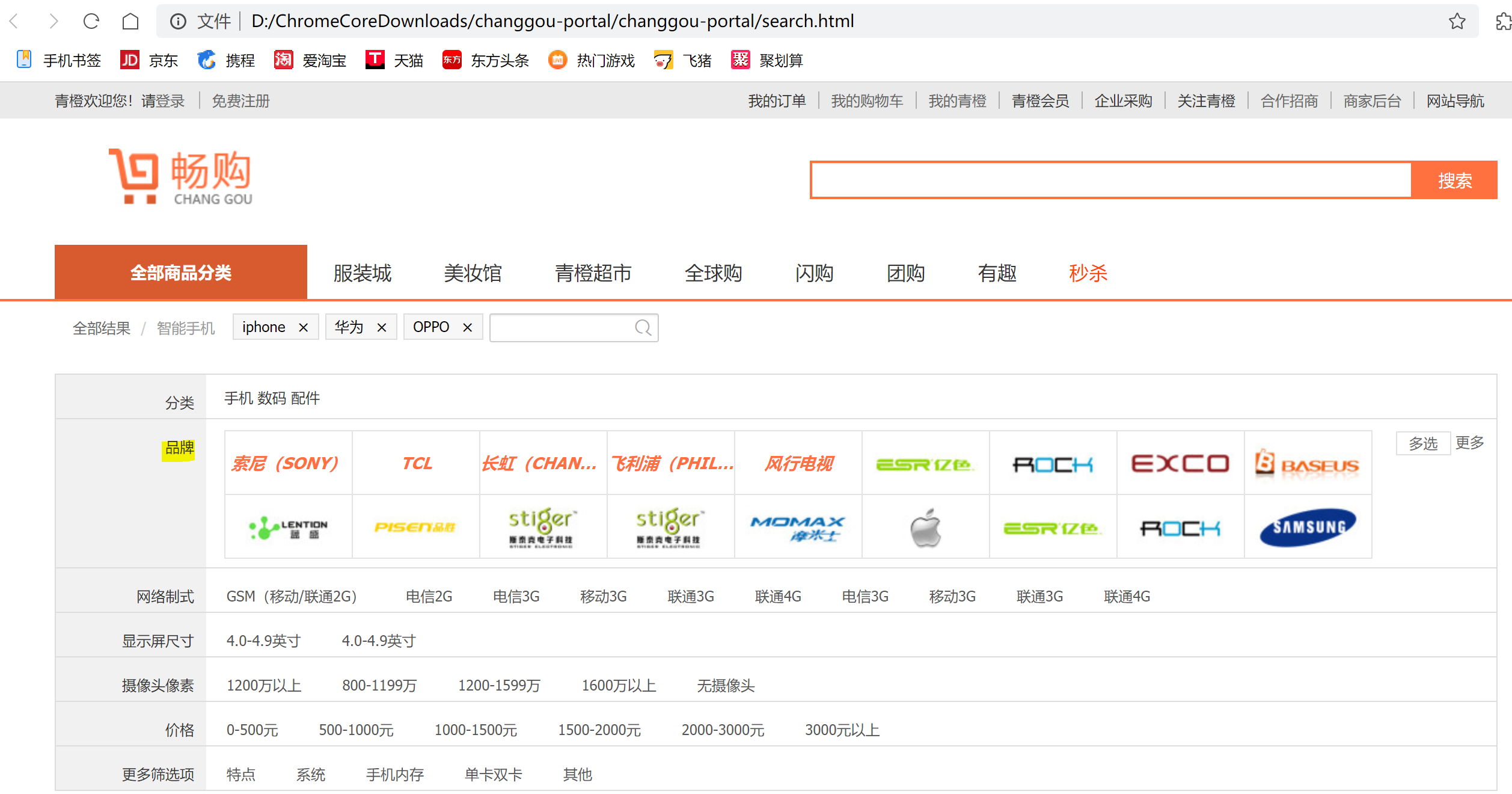This screenshot has height=794, width=1512.
Task: Select the EXCO brand logo
Action: pyautogui.click(x=1181, y=463)
